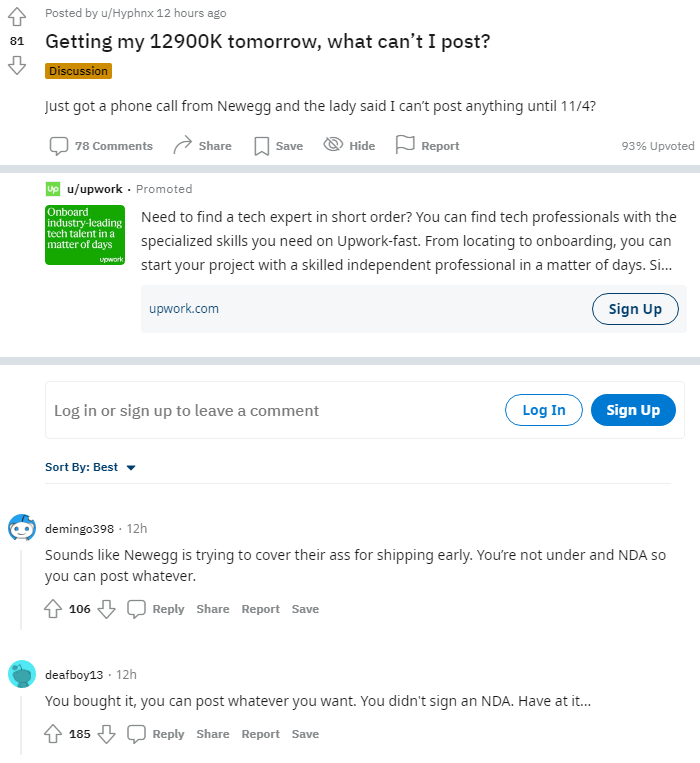Open the upwork.com link

(x=184, y=309)
